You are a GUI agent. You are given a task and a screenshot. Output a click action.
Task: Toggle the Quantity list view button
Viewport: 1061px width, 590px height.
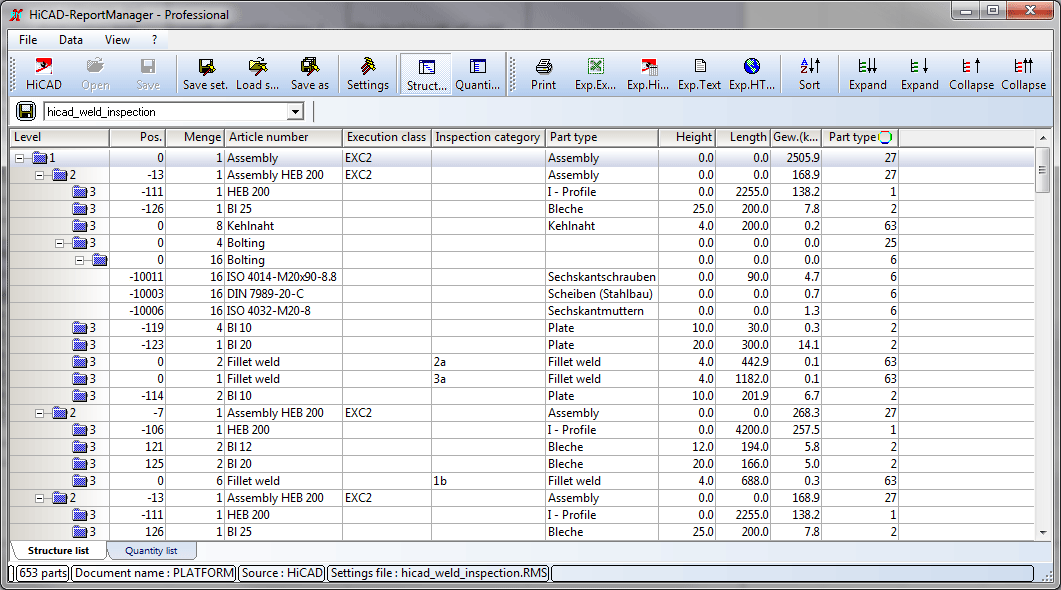[x=477, y=74]
